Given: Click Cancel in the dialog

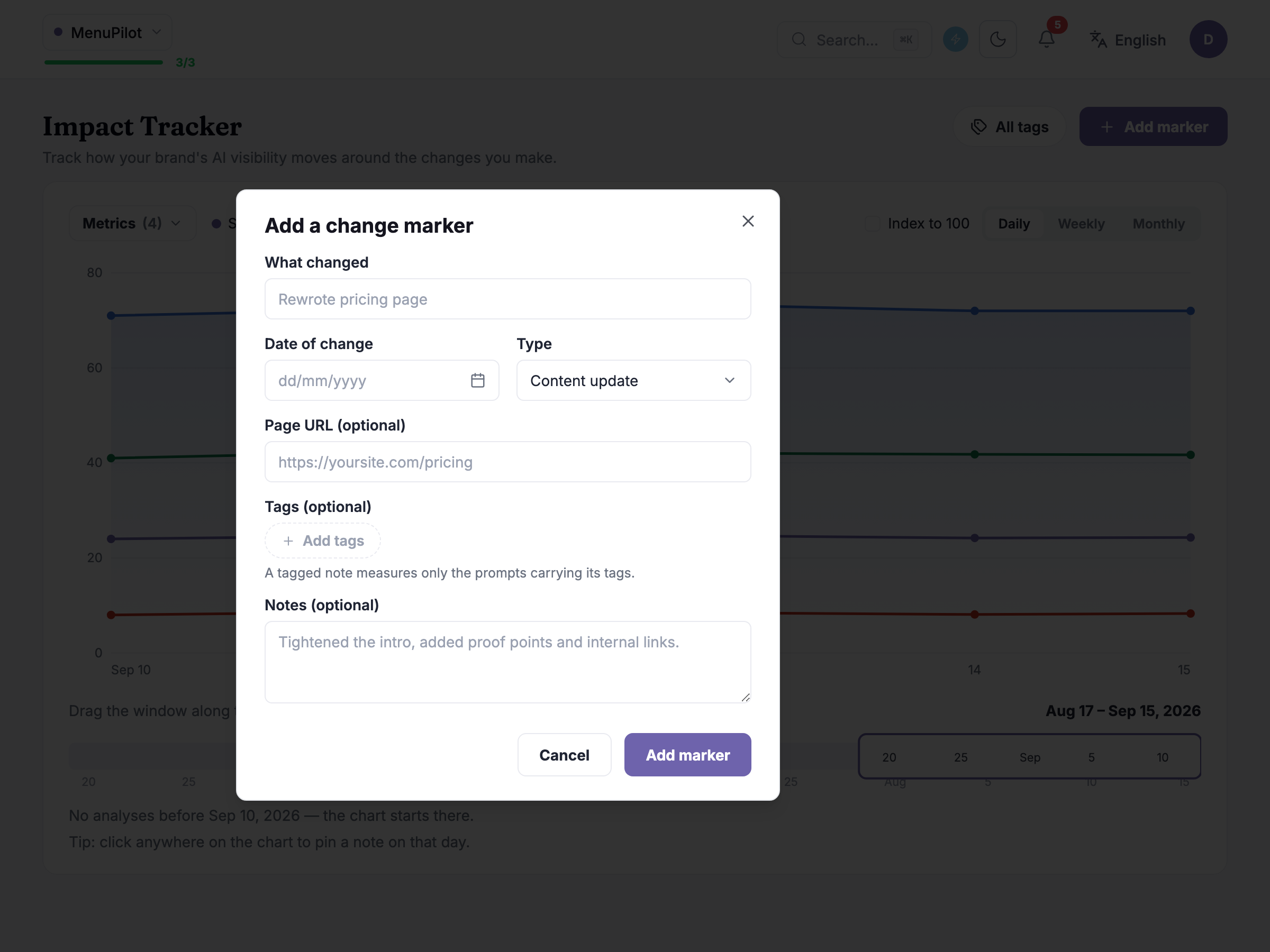Looking at the screenshot, I should (564, 755).
